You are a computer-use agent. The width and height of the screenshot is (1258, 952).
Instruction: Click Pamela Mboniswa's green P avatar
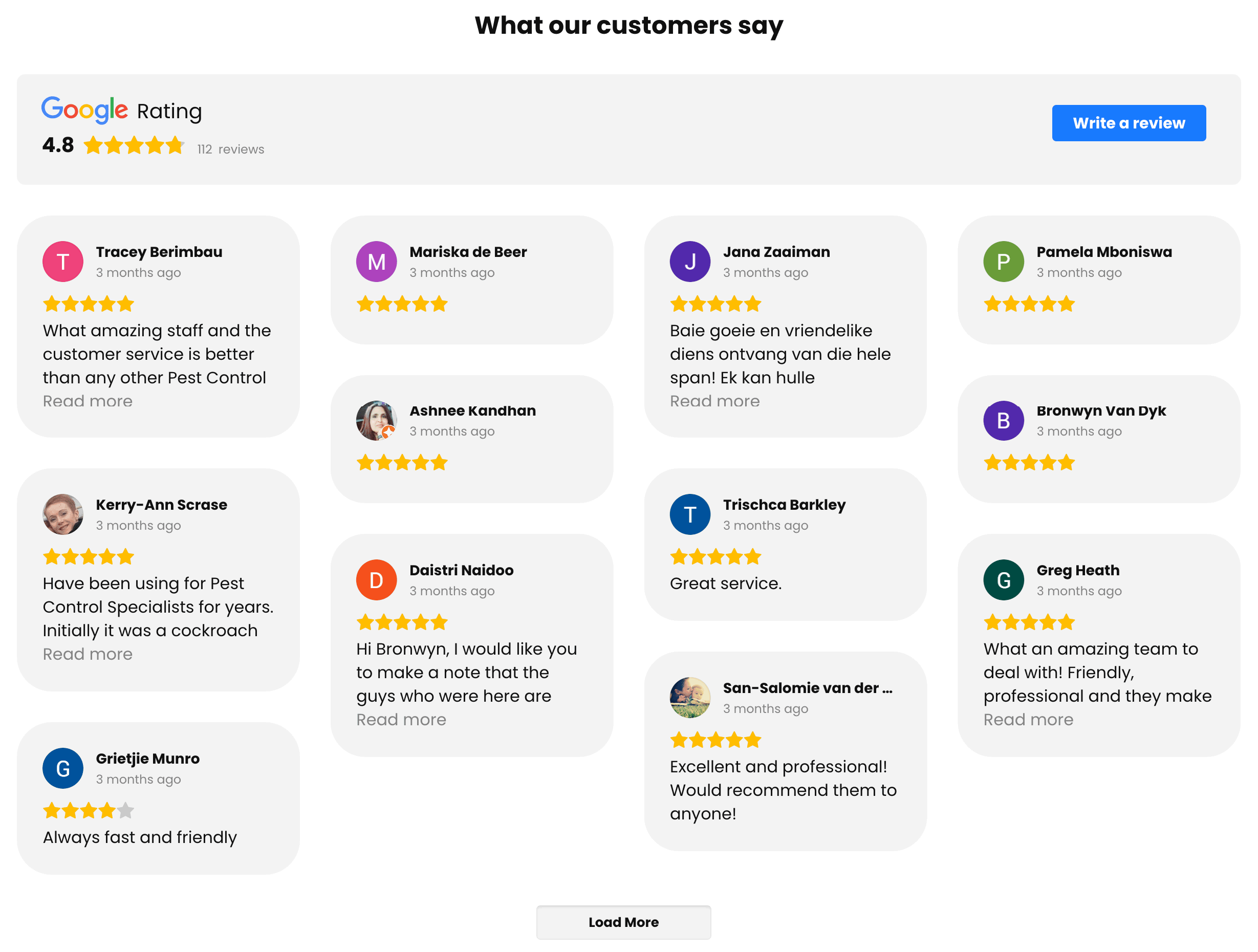pyautogui.click(x=1003, y=262)
